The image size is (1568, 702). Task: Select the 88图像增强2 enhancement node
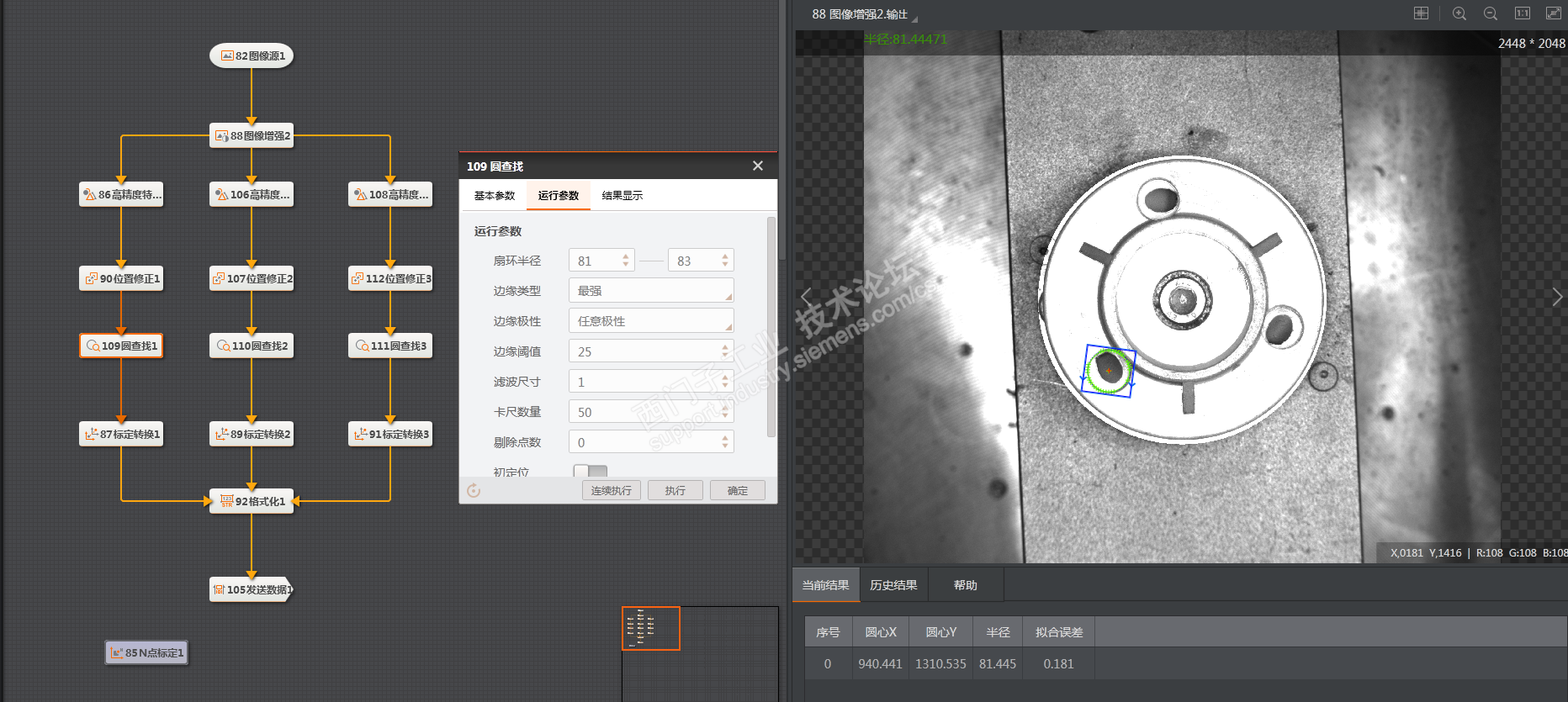pos(252,135)
